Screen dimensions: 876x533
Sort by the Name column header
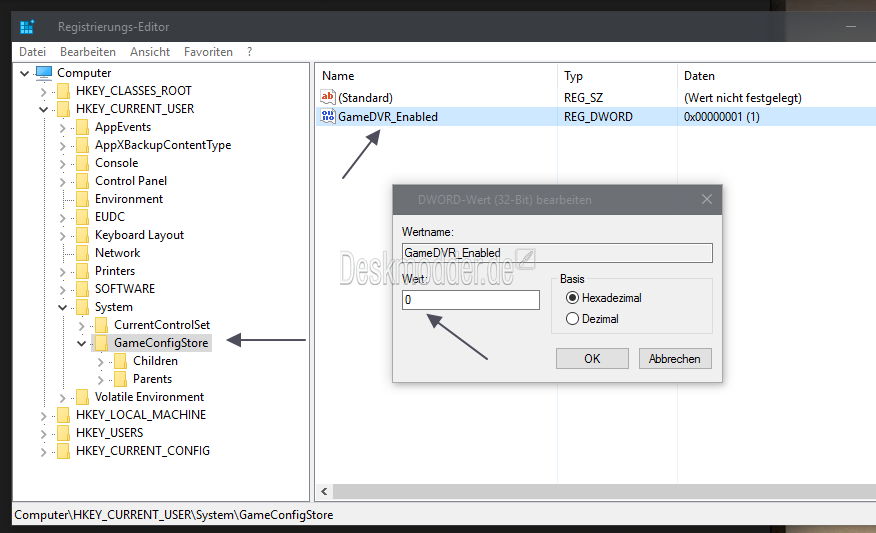338,76
